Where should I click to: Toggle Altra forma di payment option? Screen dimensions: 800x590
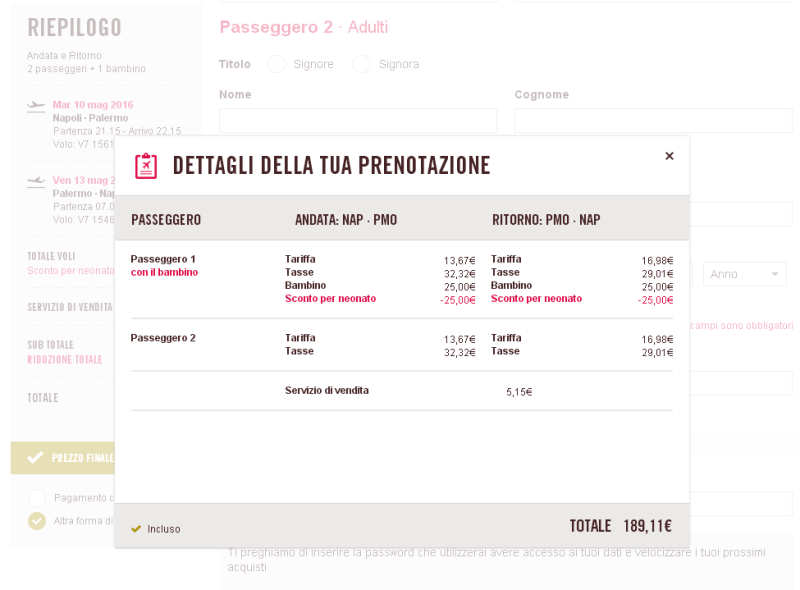click(37, 521)
